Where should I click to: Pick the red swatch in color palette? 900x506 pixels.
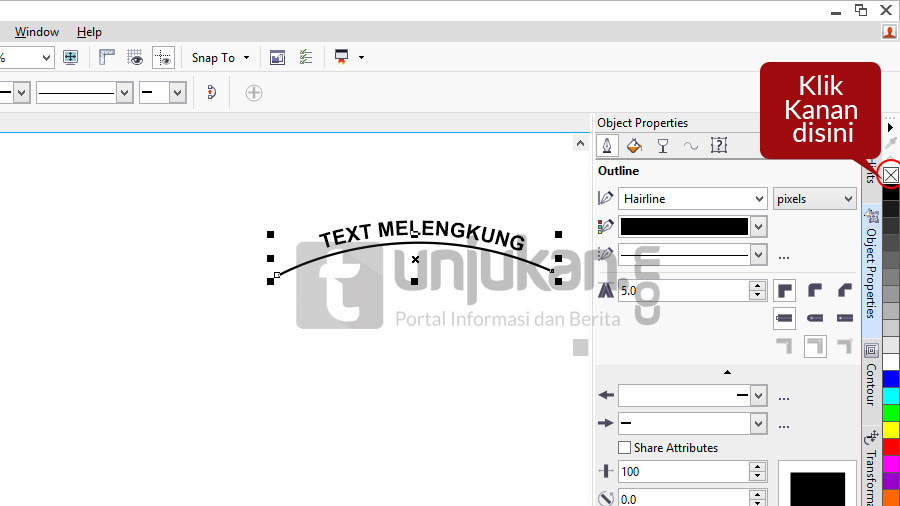pyautogui.click(x=891, y=446)
